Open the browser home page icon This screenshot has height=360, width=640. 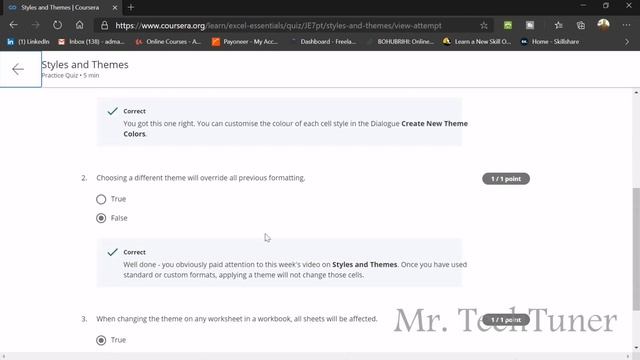(x=80, y=25)
